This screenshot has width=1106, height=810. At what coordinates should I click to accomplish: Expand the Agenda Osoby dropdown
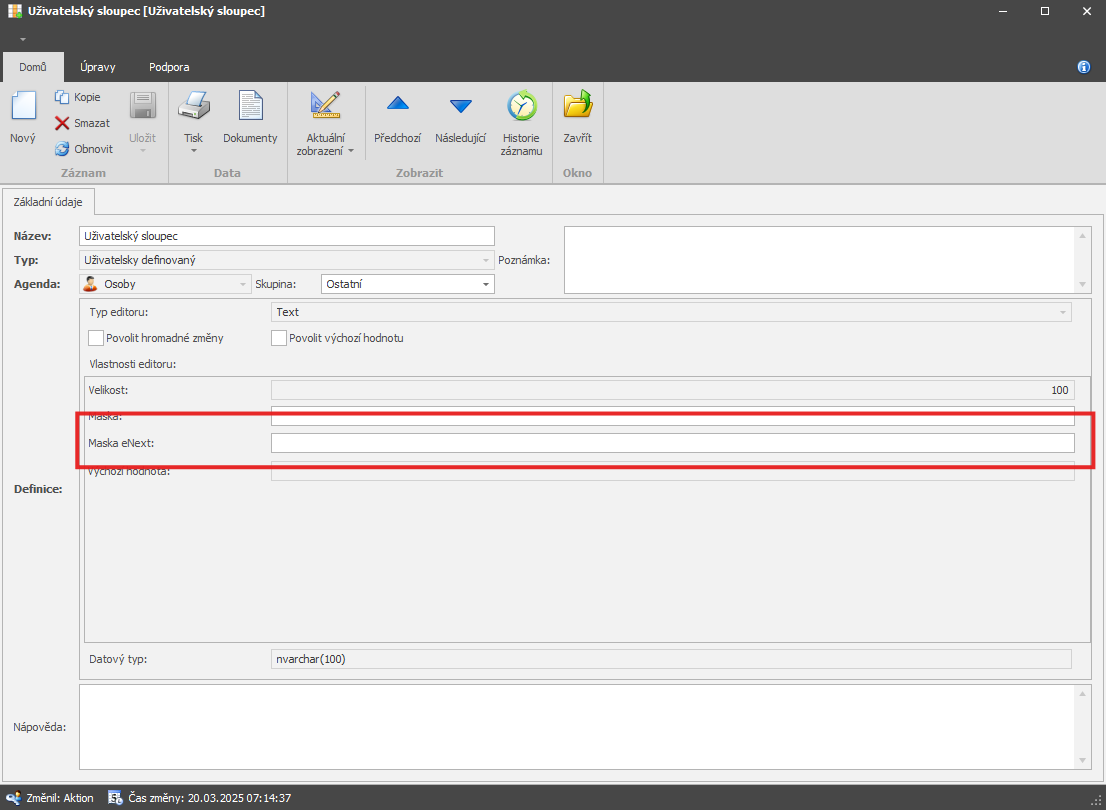click(243, 284)
